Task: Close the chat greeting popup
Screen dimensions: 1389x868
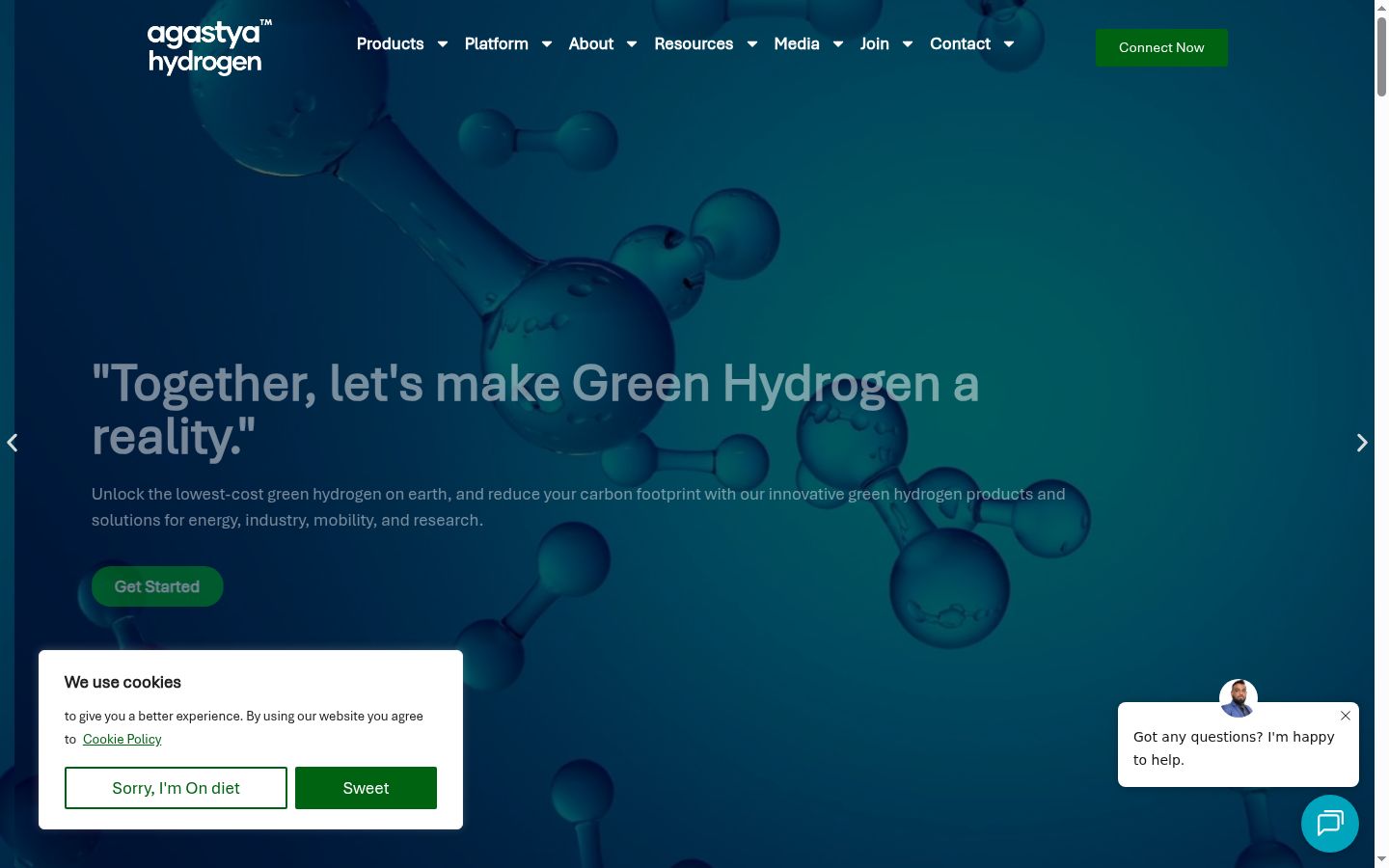Action: pos(1345,716)
